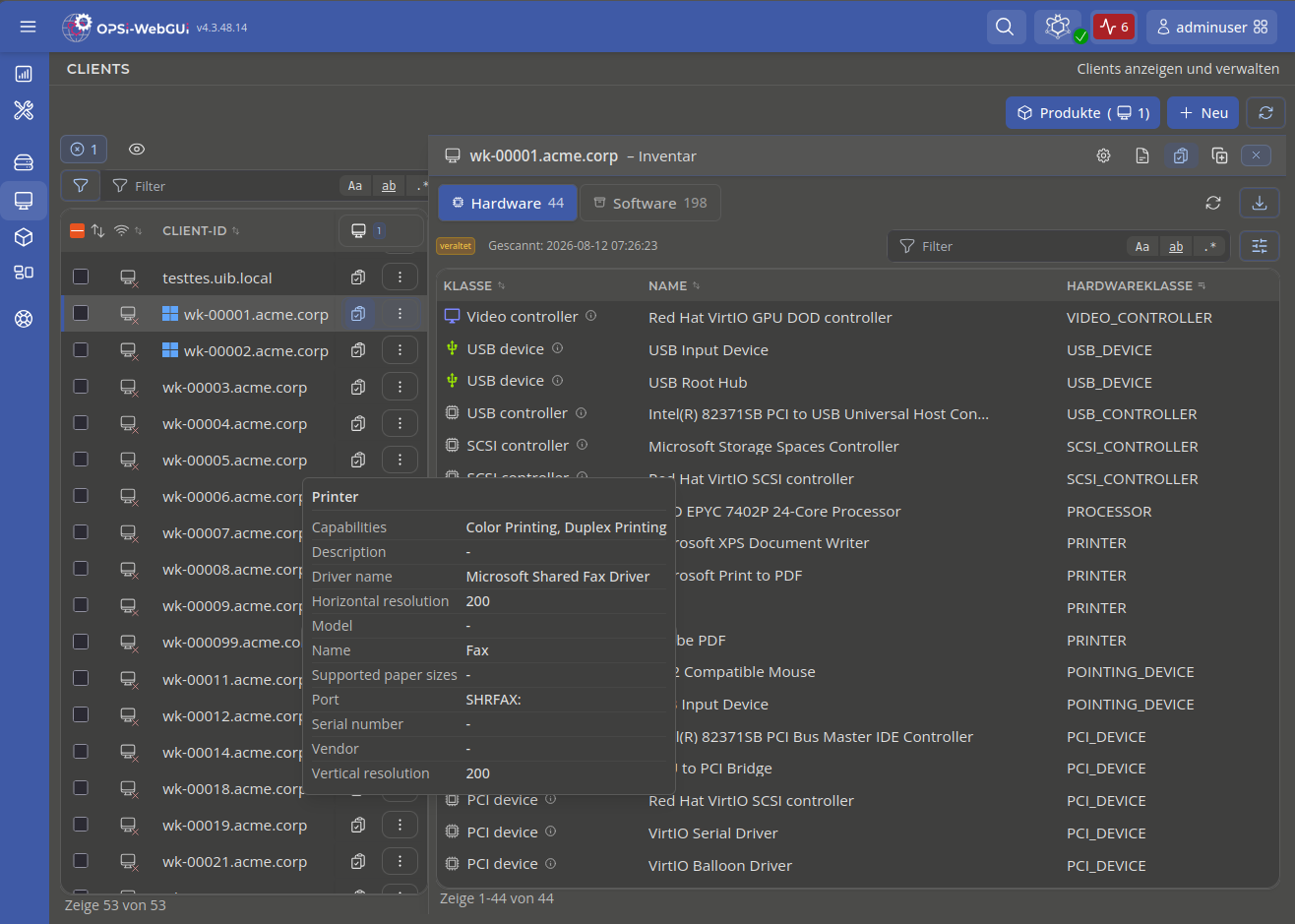Viewport: 1295px width, 924px height.
Task: Open inventory icon for testtes.uib.local
Action: (x=358, y=277)
